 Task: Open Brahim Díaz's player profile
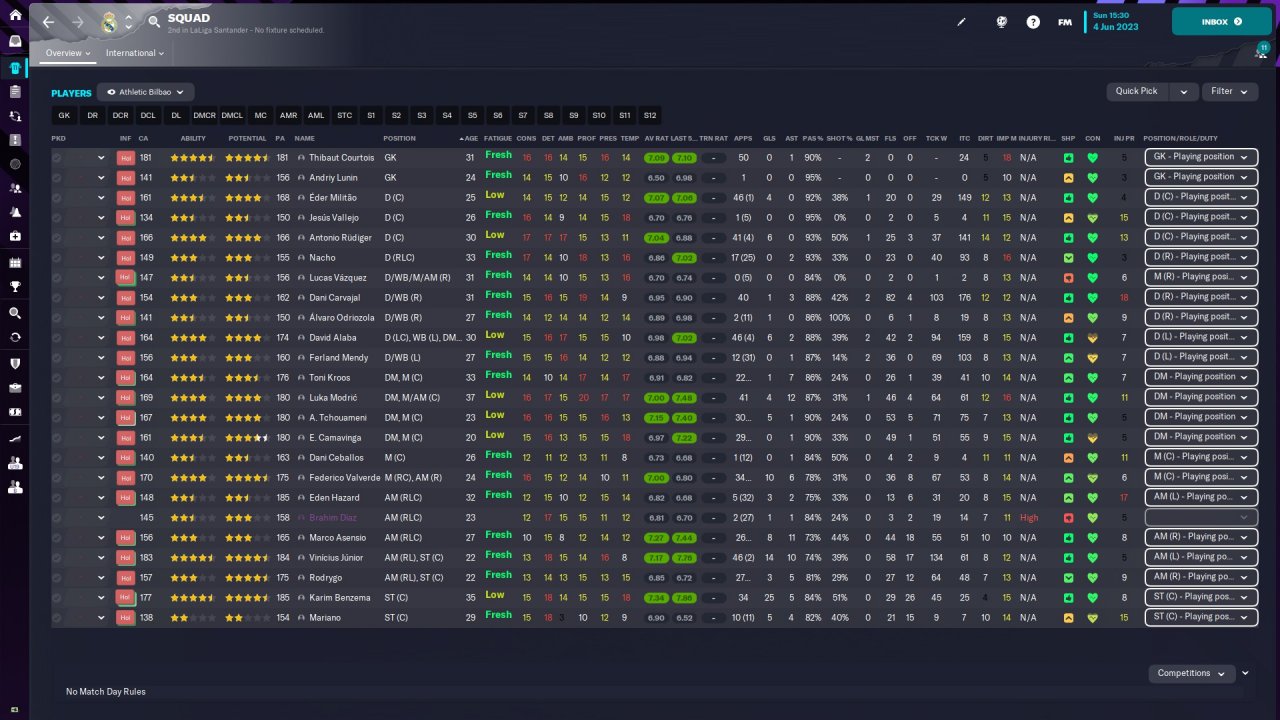[332, 517]
